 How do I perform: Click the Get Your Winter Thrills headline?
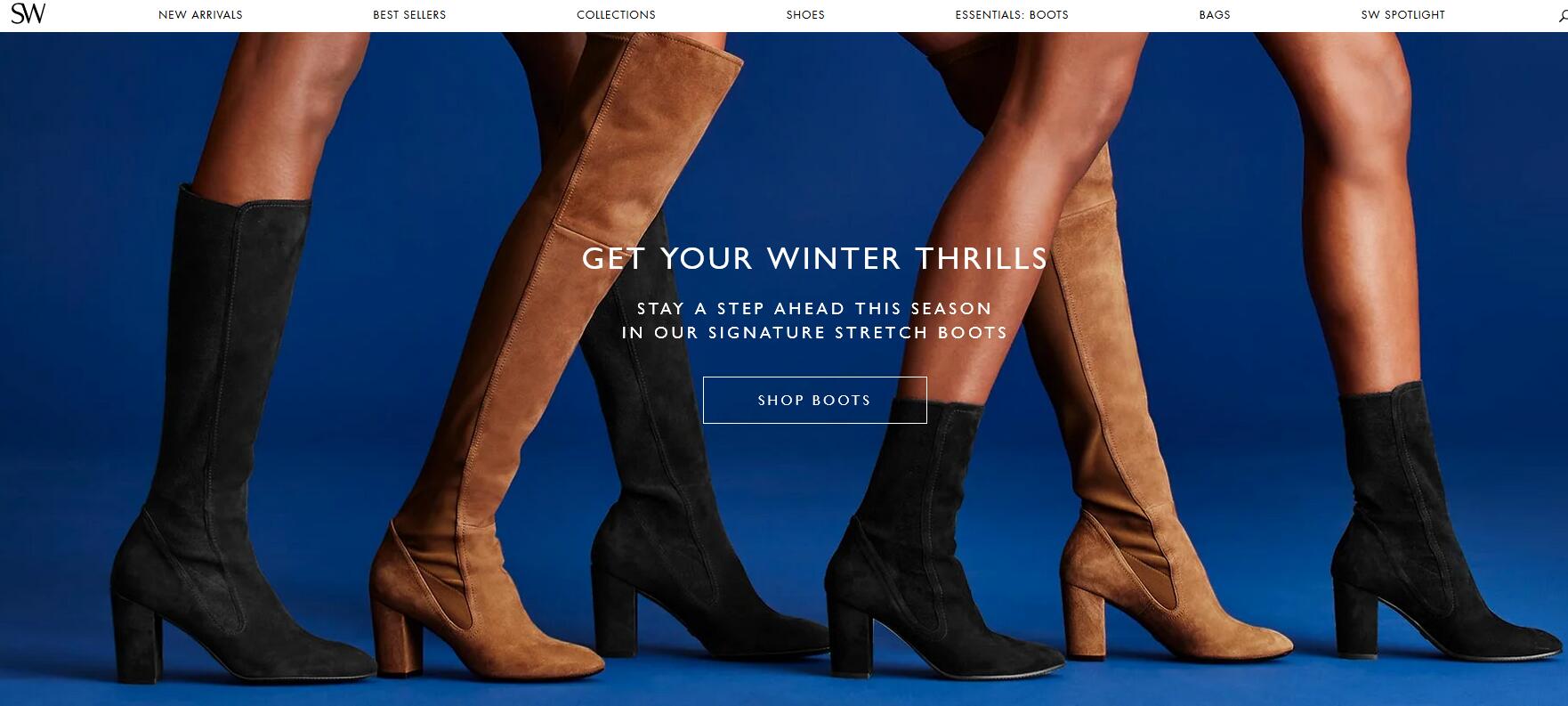click(814, 258)
